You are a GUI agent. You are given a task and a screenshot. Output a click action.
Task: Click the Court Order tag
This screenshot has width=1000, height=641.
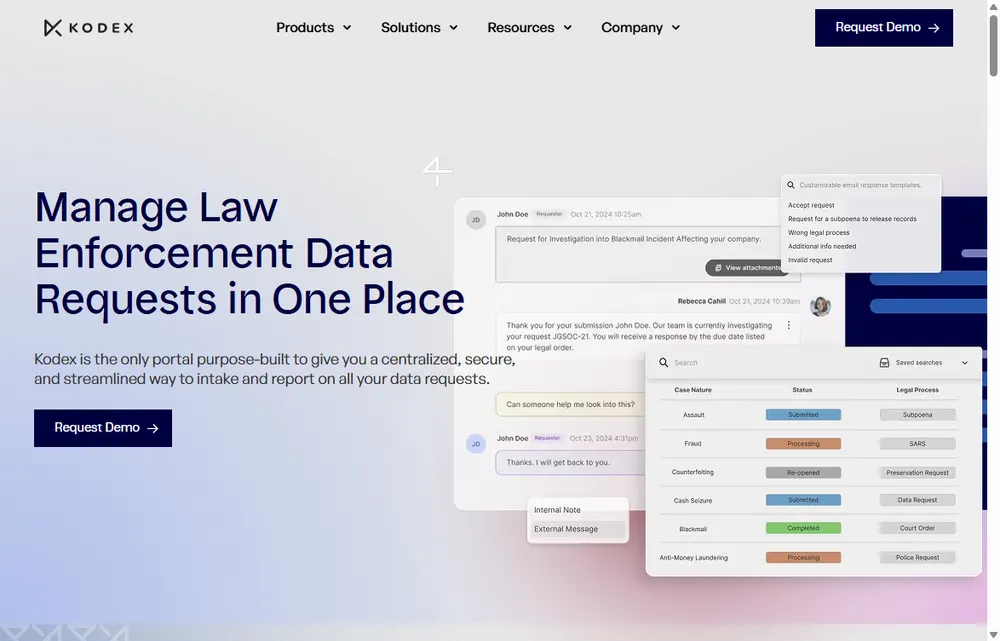[x=917, y=528]
